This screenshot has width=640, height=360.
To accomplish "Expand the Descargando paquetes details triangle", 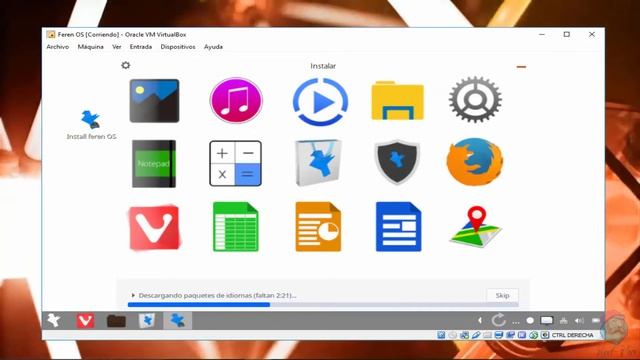I will tap(133, 295).
